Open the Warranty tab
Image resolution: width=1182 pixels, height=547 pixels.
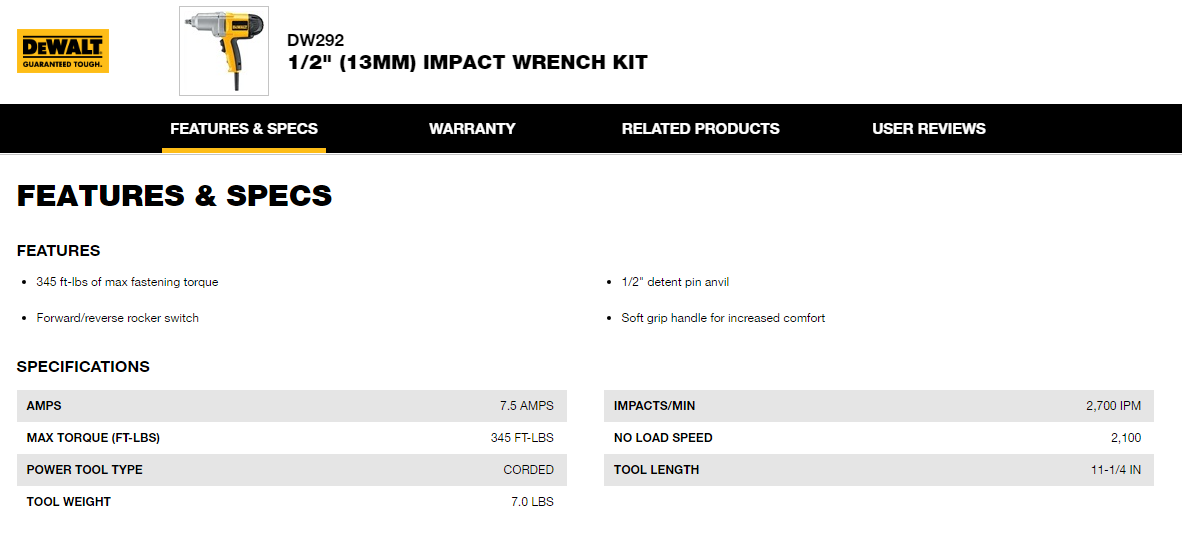point(472,129)
